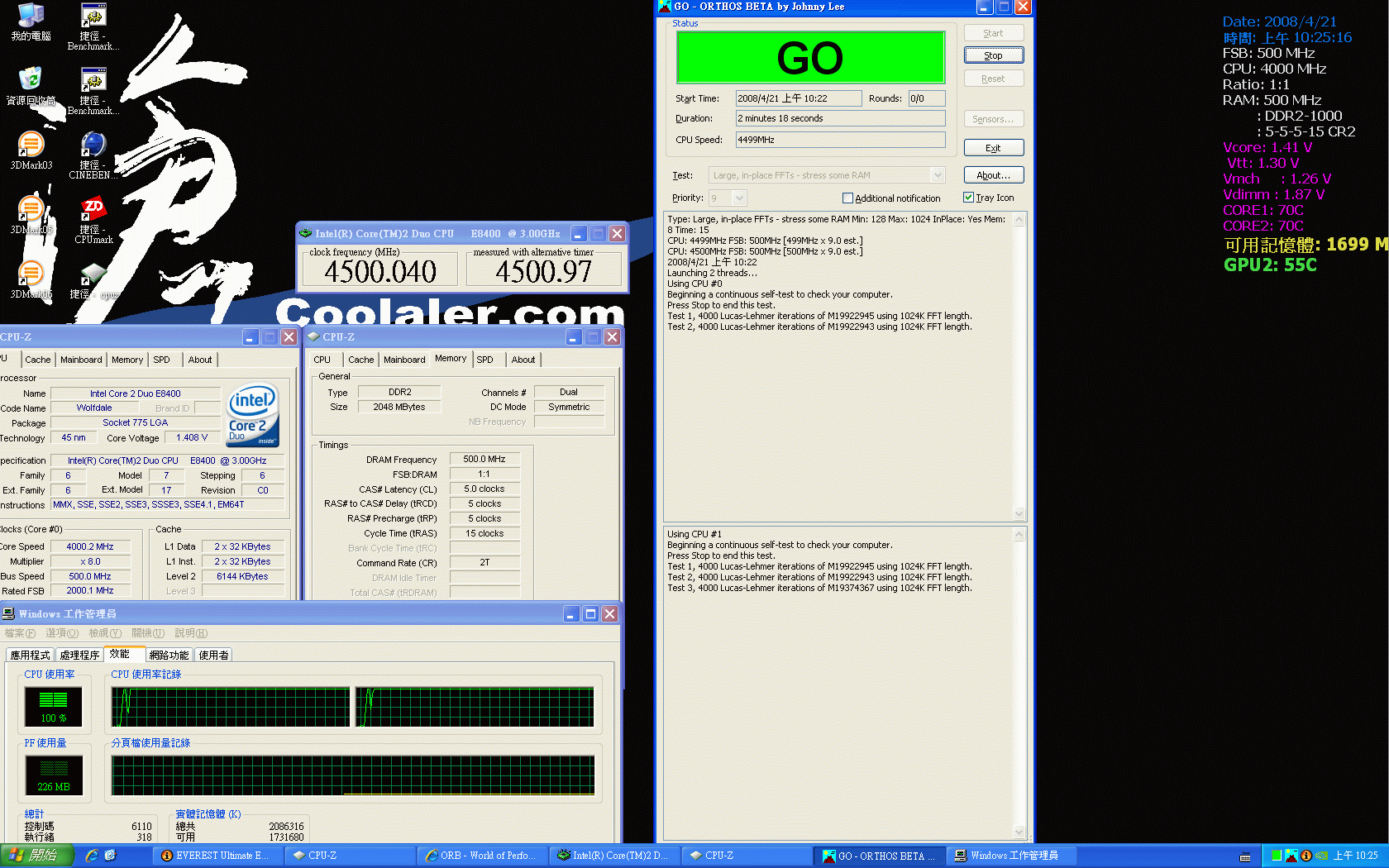
Task: Click the keyboard language bar icon in taskbar
Action: tap(1245, 856)
